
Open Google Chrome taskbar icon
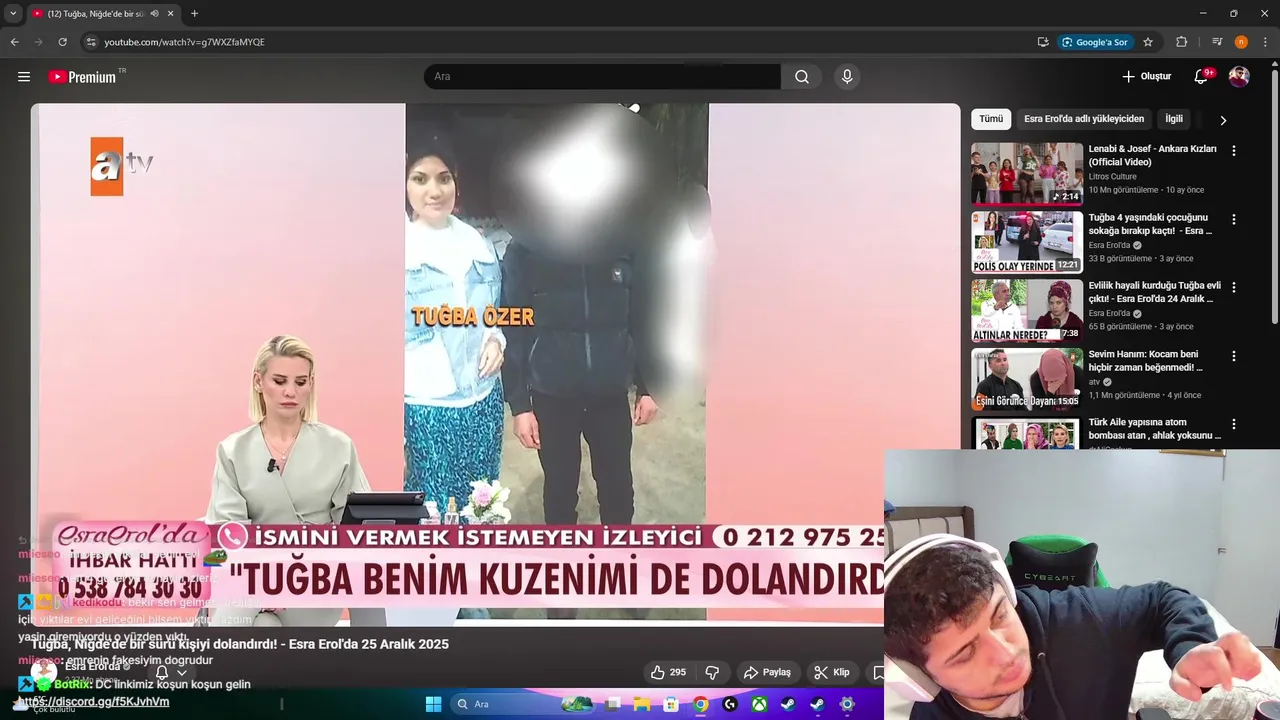point(701,704)
